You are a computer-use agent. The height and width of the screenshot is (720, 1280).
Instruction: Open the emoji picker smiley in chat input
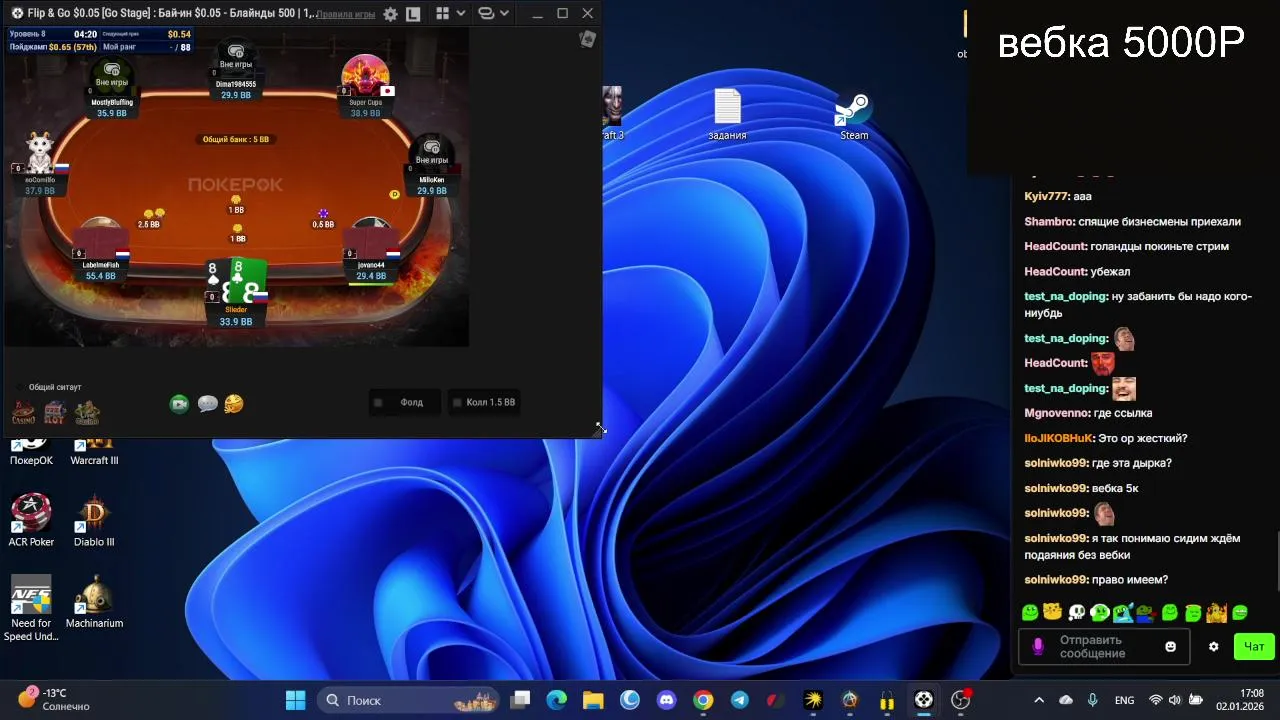(1170, 647)
